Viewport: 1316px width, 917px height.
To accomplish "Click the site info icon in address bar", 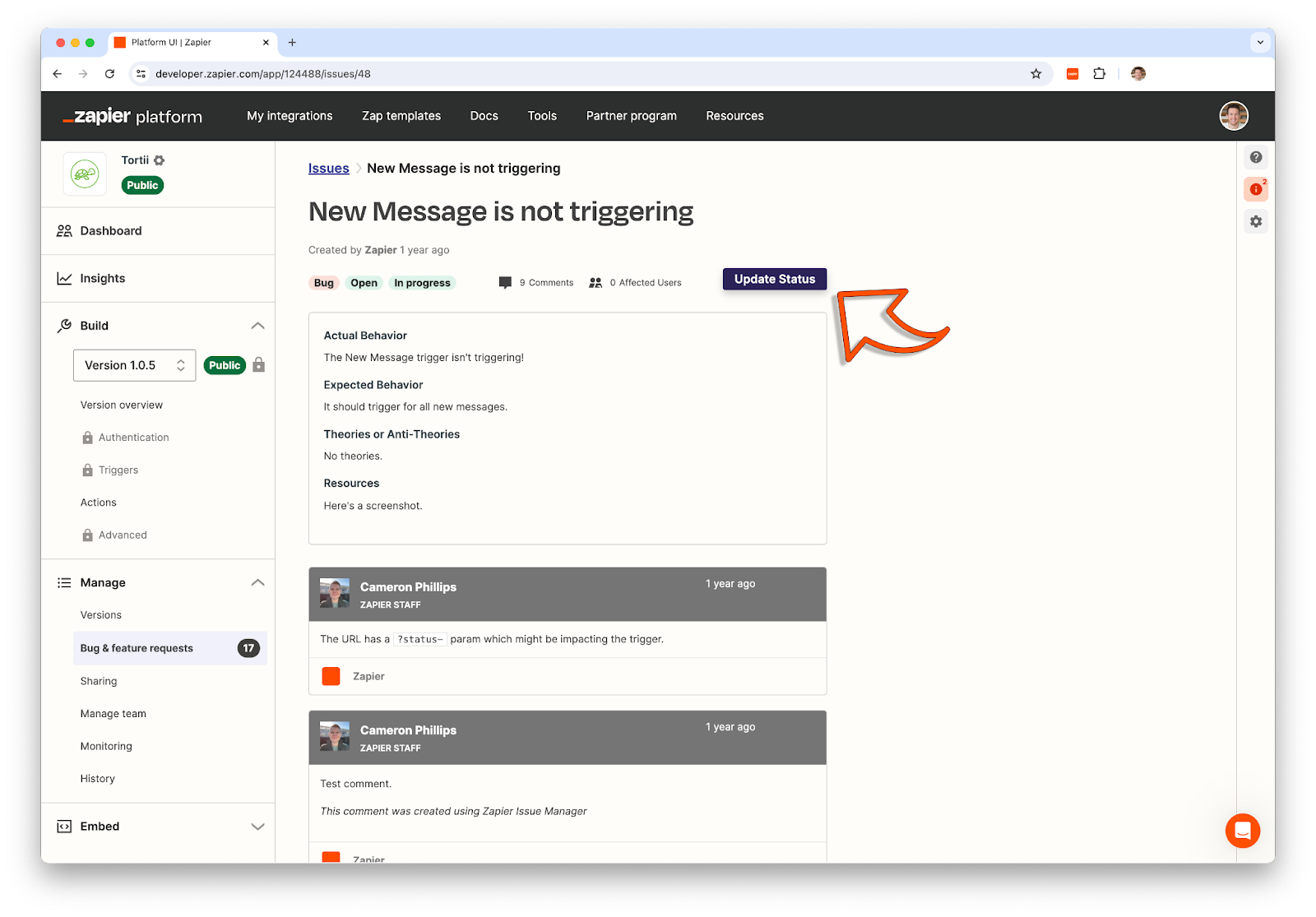I will pos(141,74).
